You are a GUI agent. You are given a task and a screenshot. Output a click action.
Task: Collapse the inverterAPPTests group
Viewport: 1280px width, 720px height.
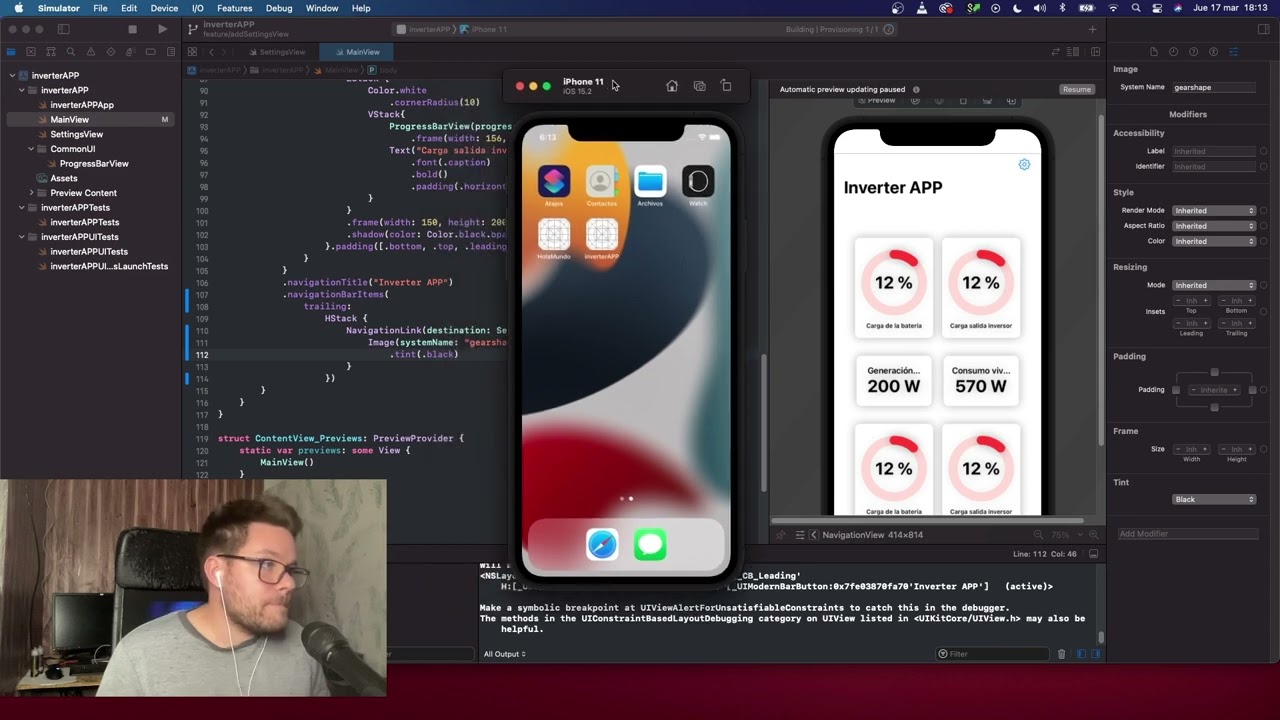click(21, 208)
